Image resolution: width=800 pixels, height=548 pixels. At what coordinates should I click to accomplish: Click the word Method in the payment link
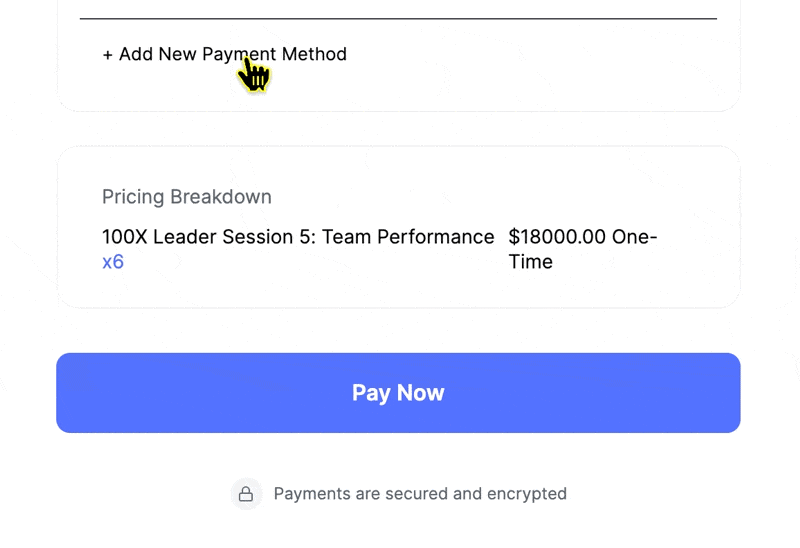click(314, 54)
